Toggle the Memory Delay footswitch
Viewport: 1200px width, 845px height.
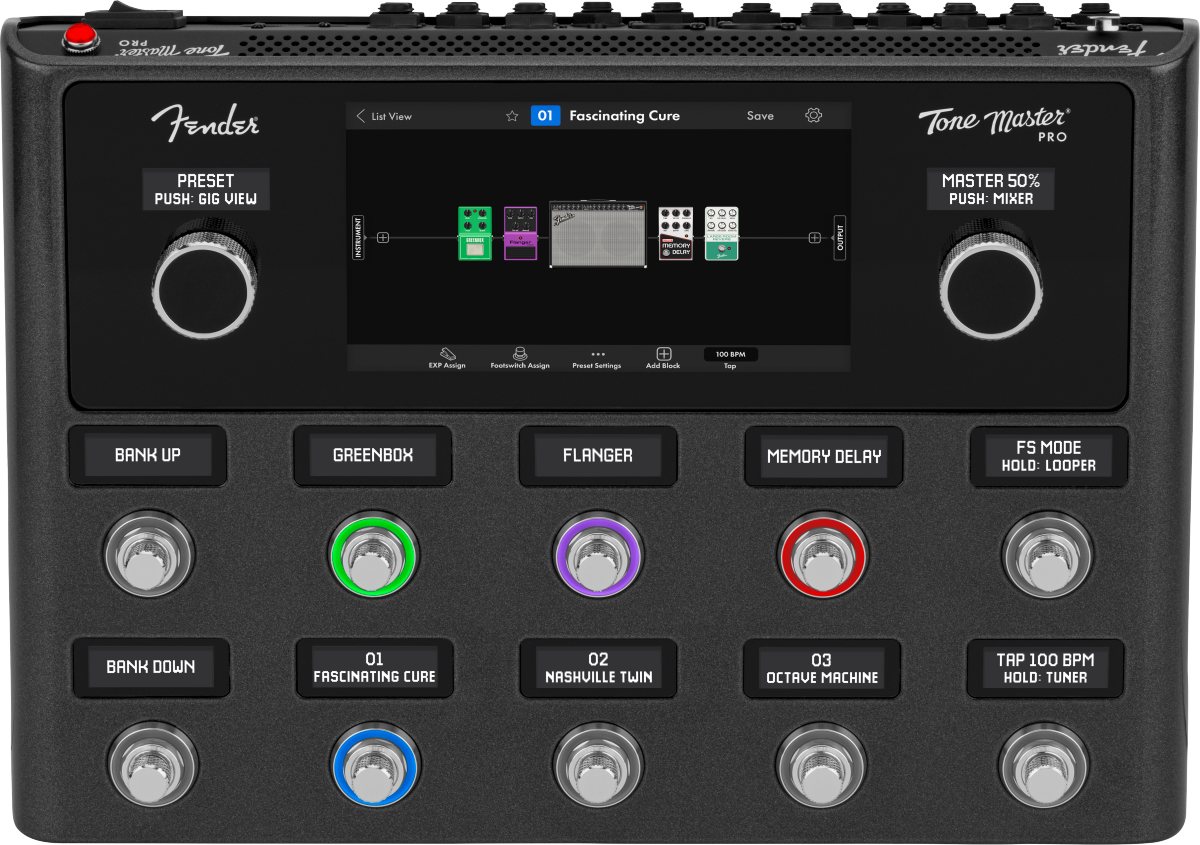tap(823, 558)
